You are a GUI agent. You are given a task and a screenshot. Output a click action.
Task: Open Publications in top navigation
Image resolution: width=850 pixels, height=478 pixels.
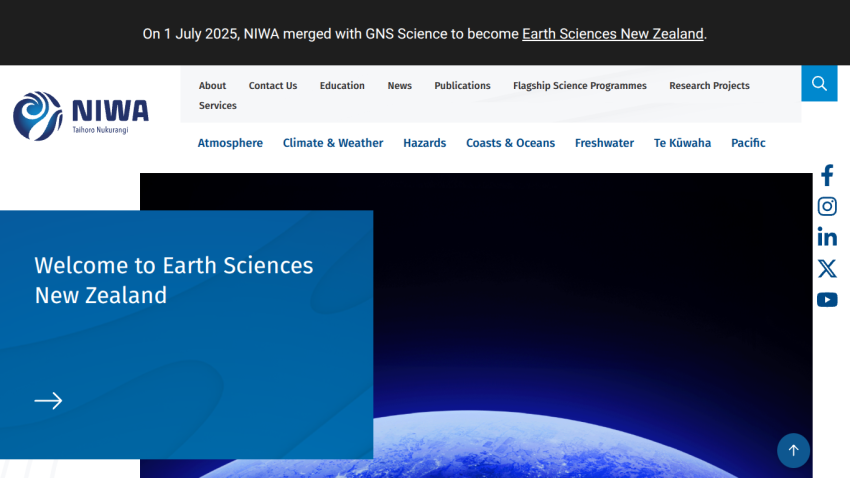[x=462, y=86]
